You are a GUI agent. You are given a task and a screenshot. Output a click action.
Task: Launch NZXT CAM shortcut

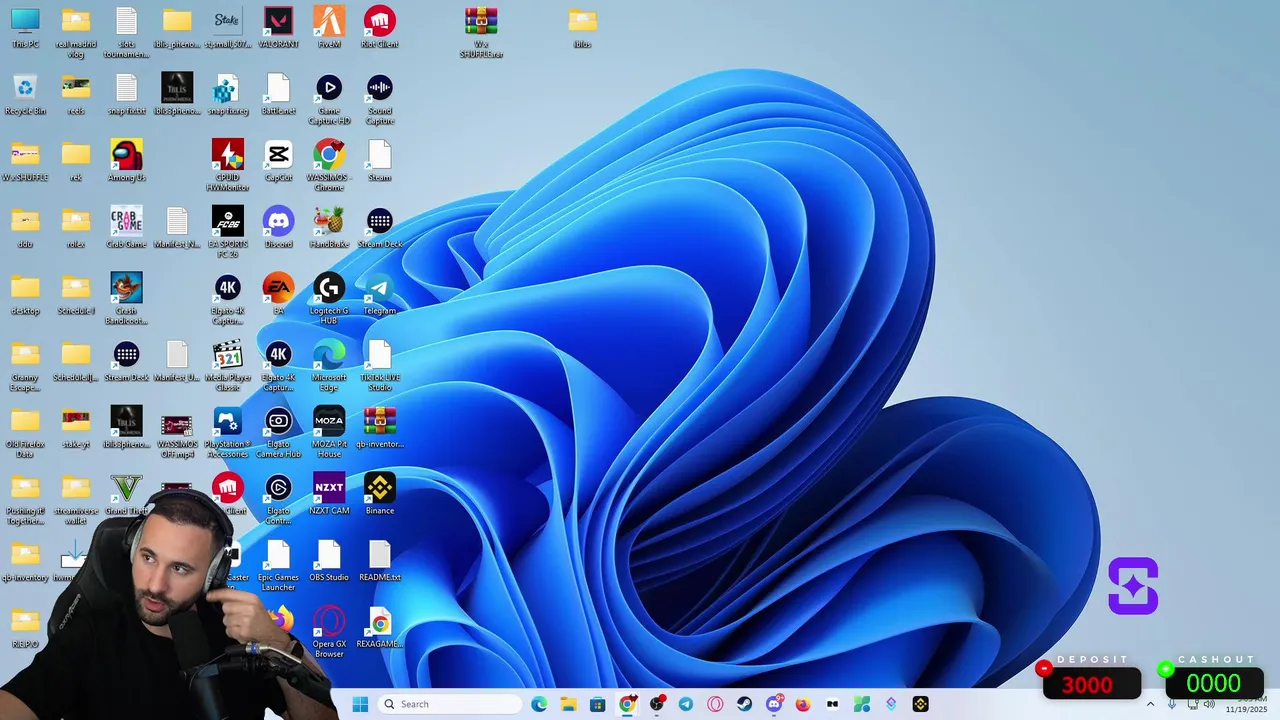click(329, 493)
